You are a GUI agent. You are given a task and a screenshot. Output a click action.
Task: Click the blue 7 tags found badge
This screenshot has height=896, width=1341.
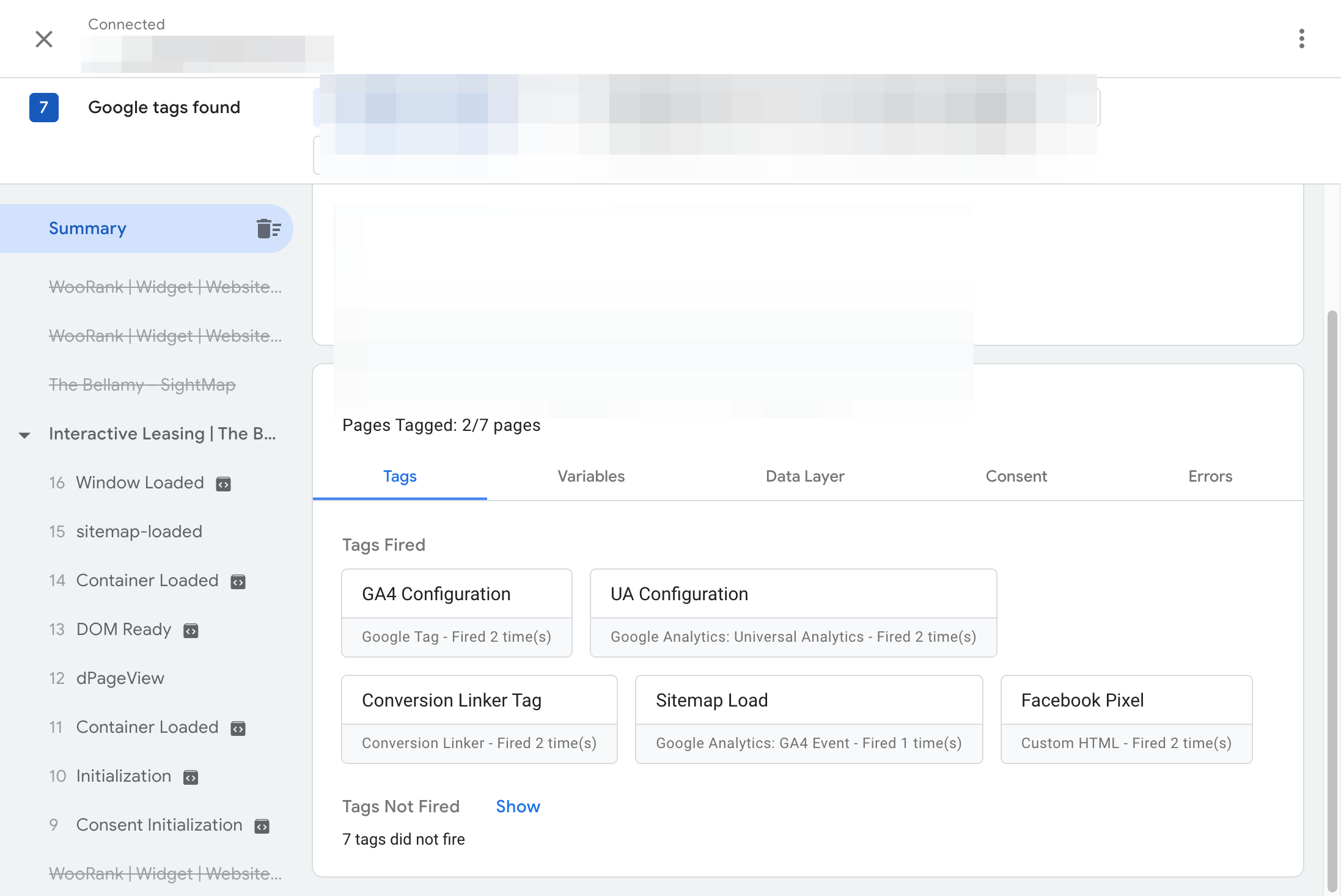pyautogui.click(x=44, y=108)
